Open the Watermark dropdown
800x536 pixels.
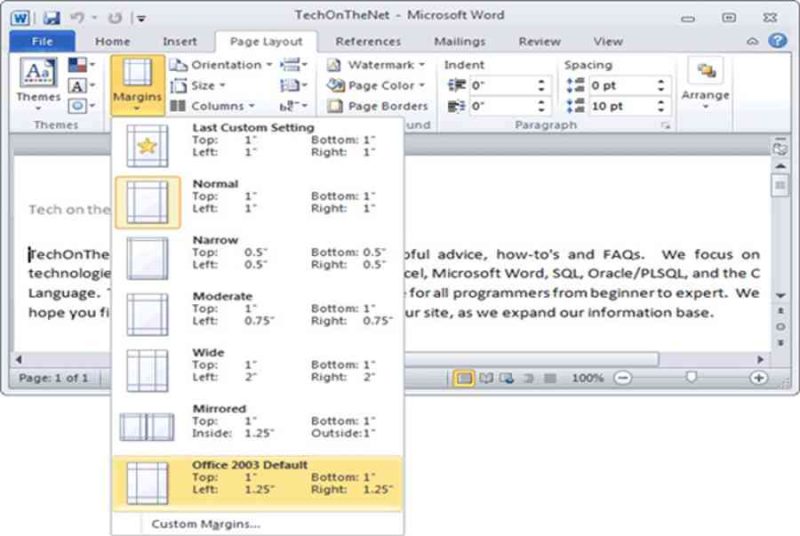point(376,65)
